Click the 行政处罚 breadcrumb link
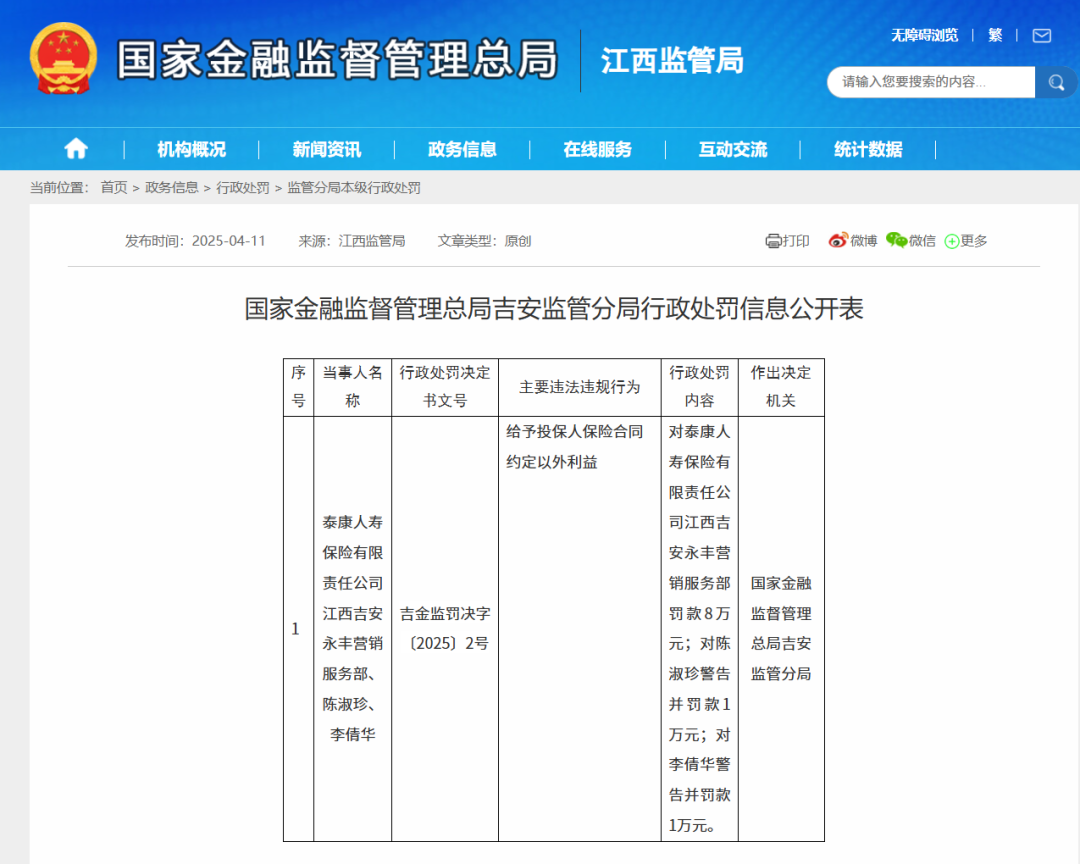 point(242,187)
